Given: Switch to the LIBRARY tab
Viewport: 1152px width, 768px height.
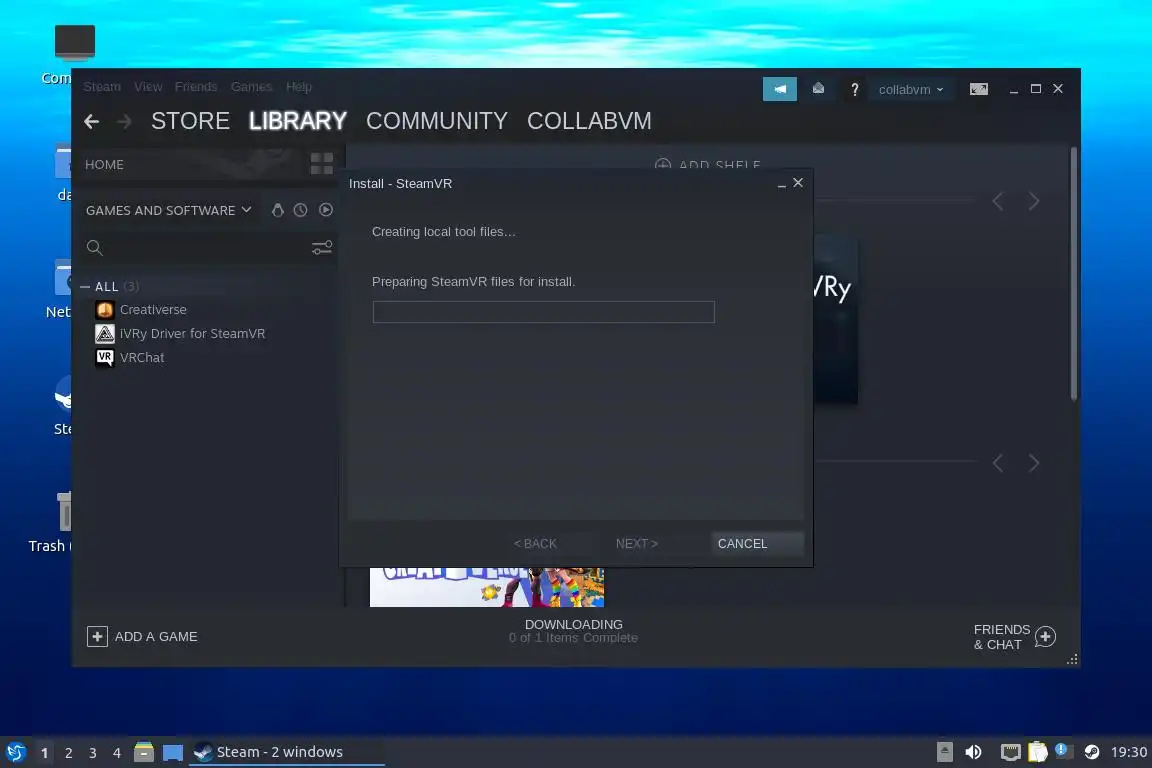Looking at the screenshot, I should tap(298, 121).
